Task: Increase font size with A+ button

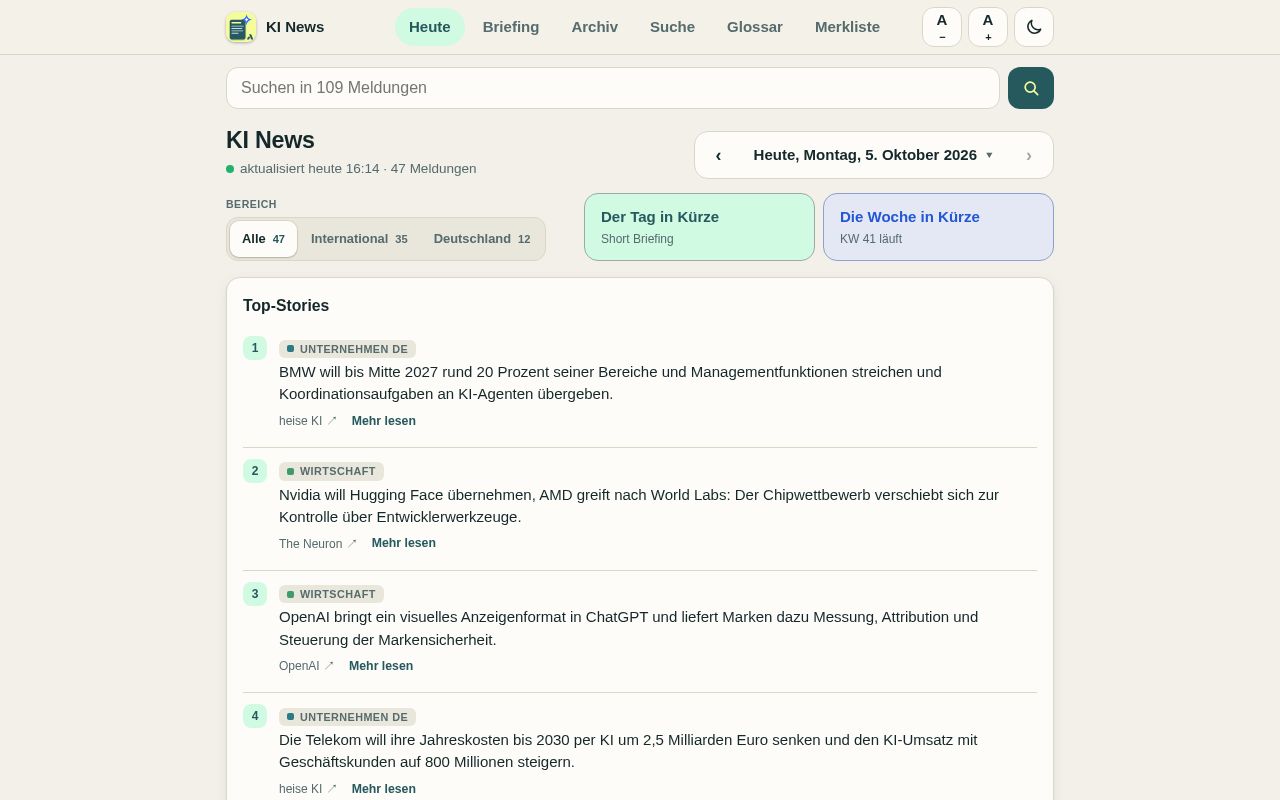Action: [988, 27]
